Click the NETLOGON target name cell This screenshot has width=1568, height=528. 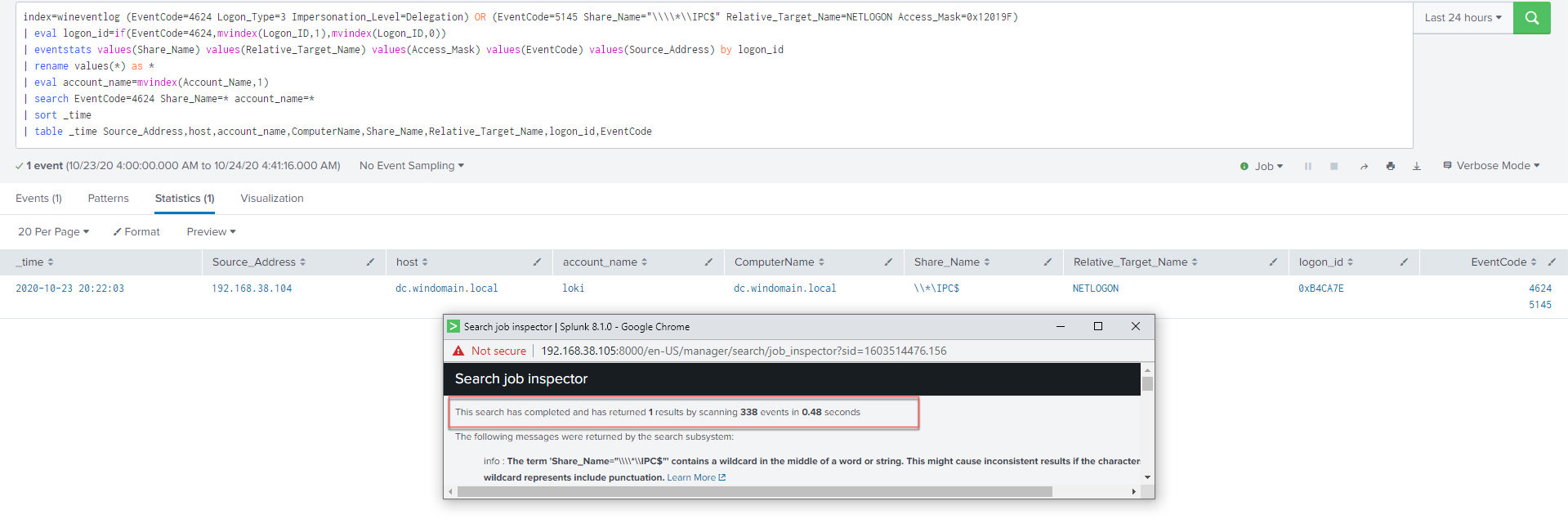[x=1096, y=288]
